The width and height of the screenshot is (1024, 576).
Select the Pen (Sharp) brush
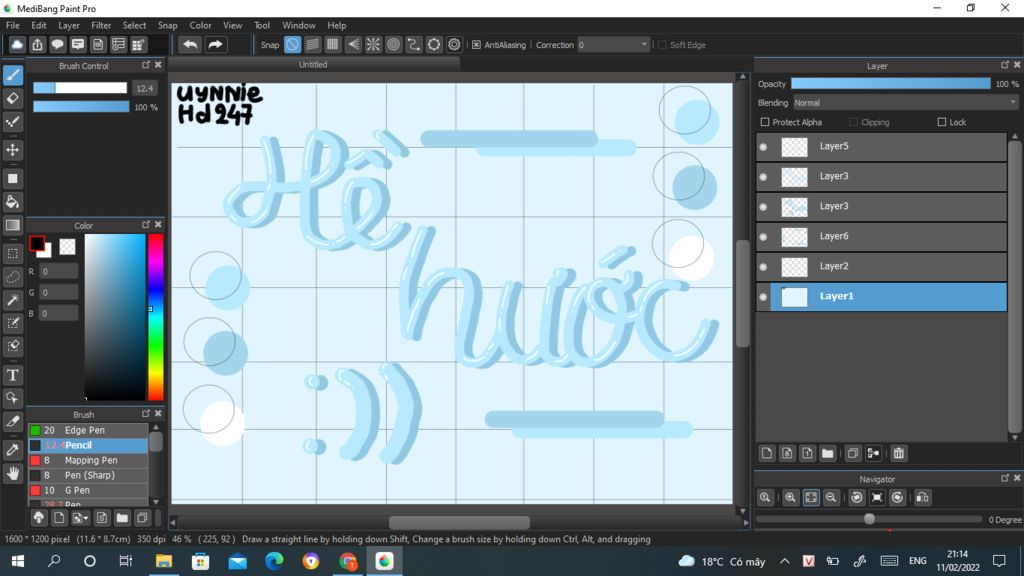pyautogui.click(x=88, y=475)
